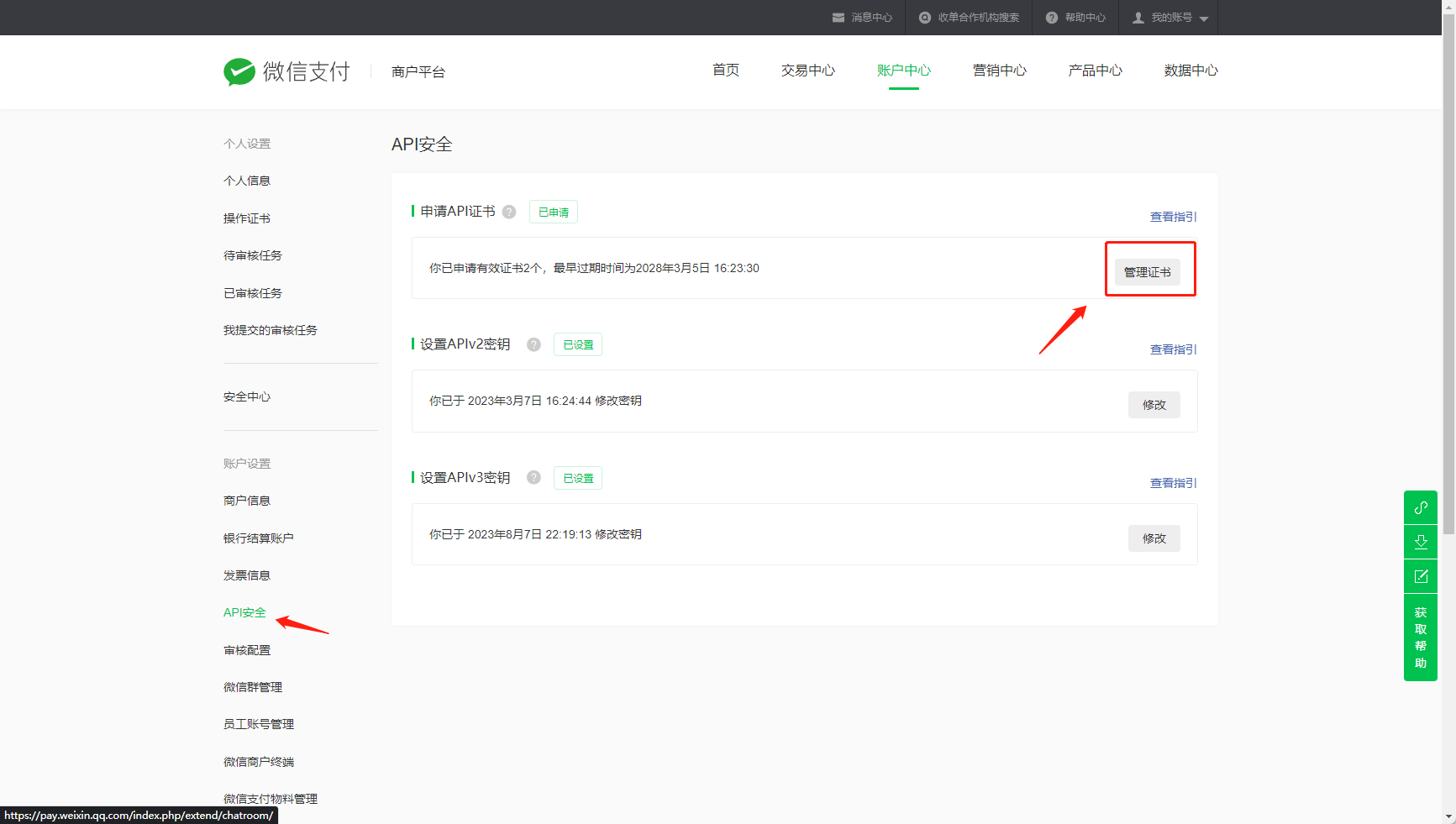Open 查看指引 link for APIv3 key
Screen dimensions: 1456x824
point(1173,483)
